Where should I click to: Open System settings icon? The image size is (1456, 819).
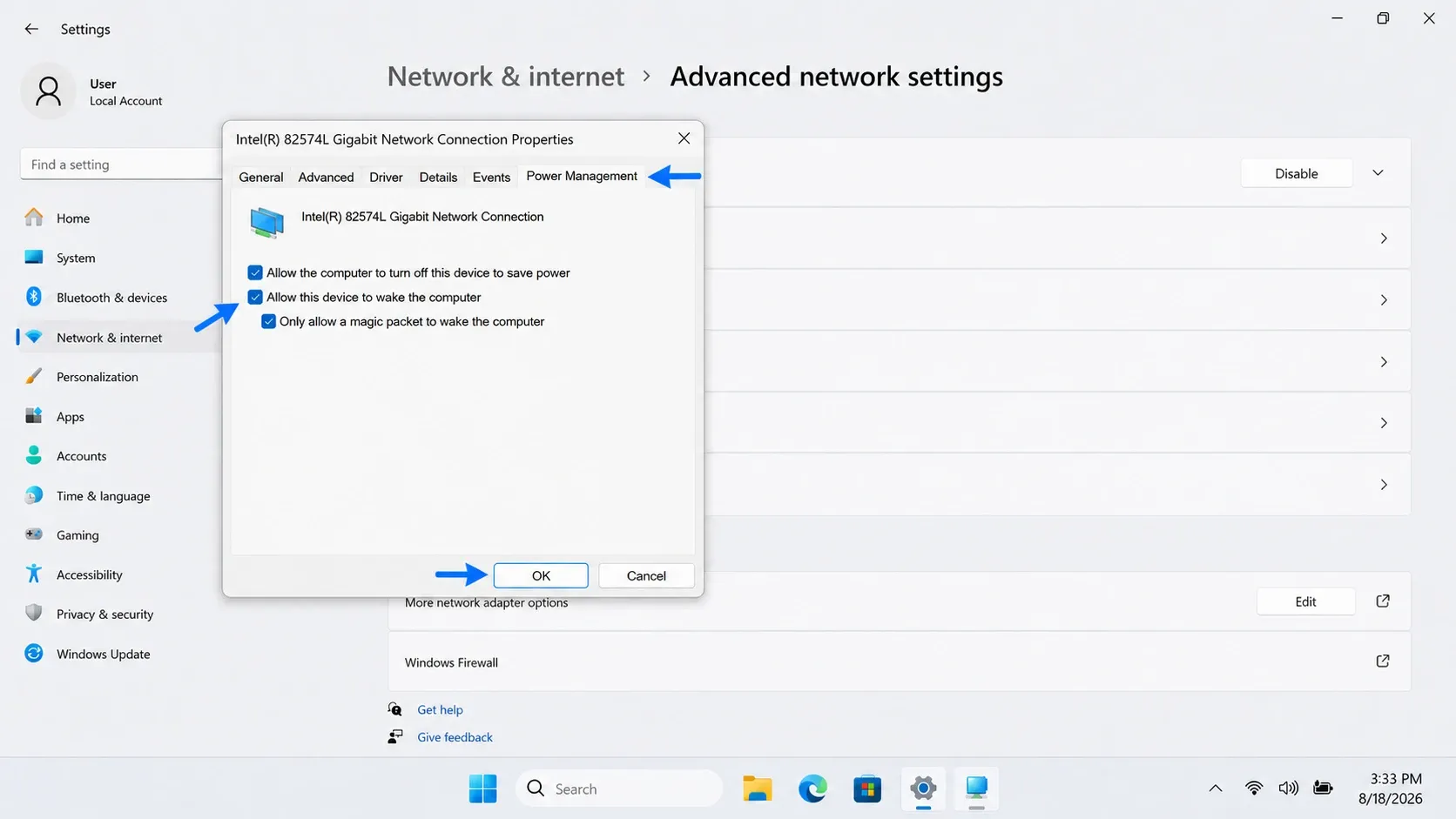[x=34, y=258]
